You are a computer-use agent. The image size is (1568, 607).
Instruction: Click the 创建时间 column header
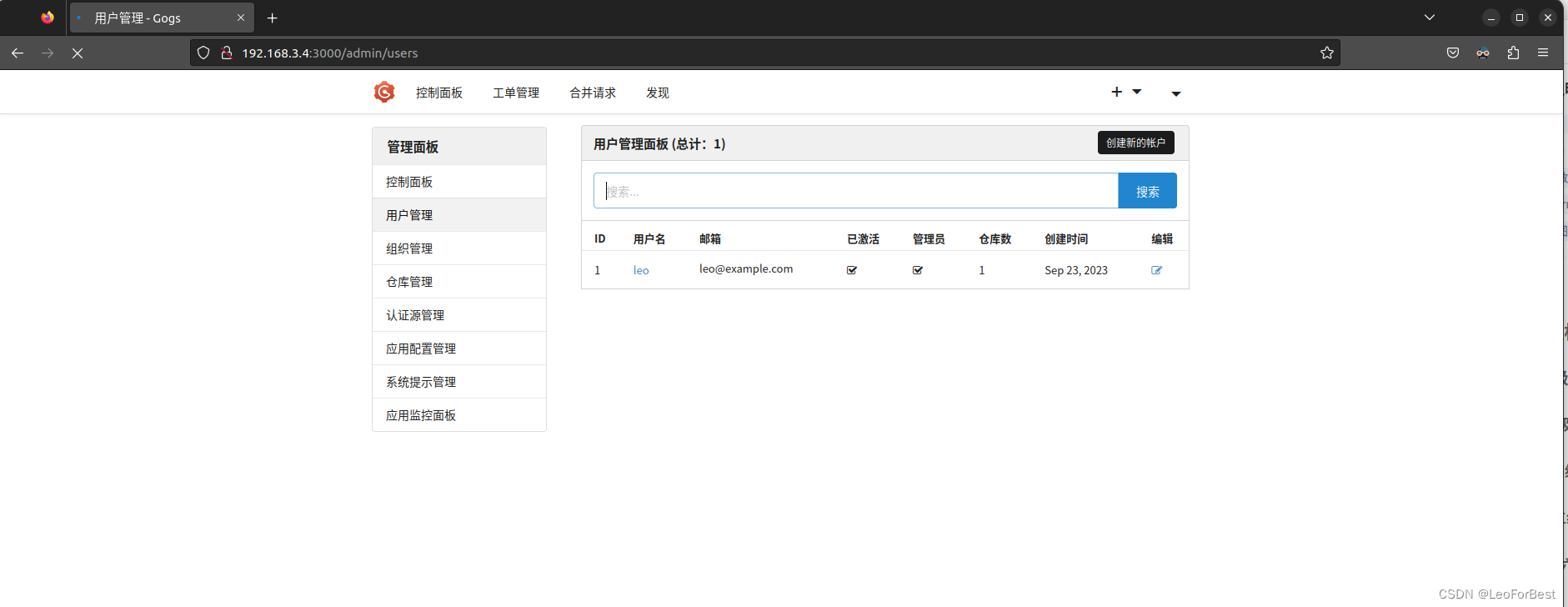(1066, 238)
